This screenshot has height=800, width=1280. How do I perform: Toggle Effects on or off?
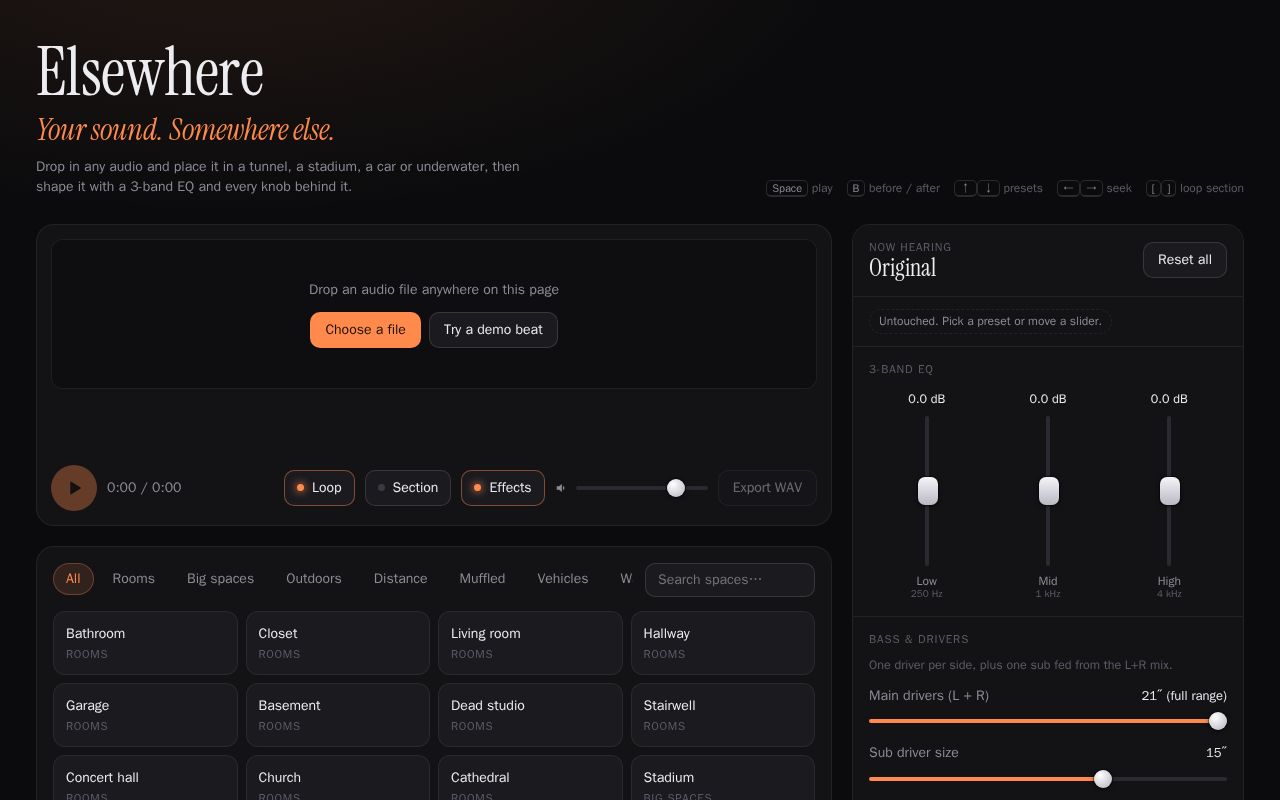(x=503, y=488)
